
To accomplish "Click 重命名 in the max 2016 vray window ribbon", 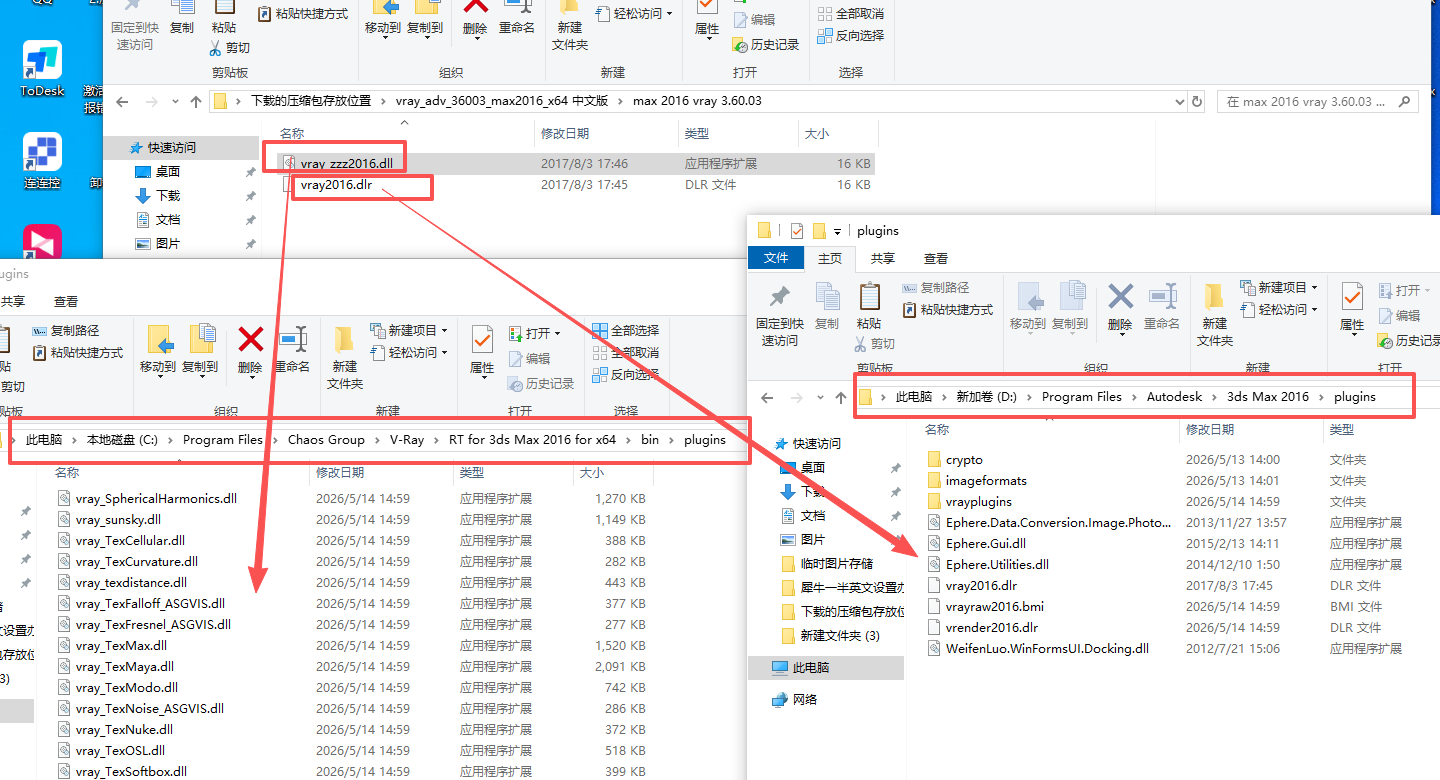I will click(517, 18).
